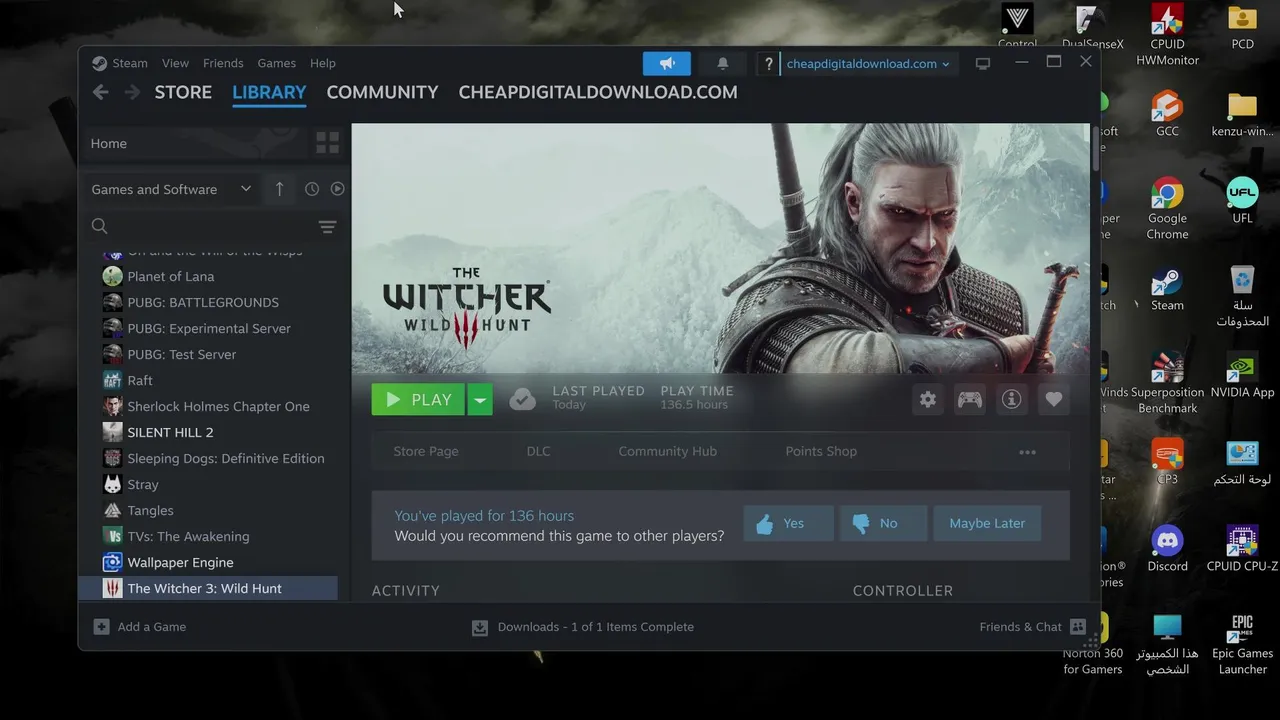Viewport: 1280px width, 720px height.
Task: Open the Store Page link
Action: (426, 451)
